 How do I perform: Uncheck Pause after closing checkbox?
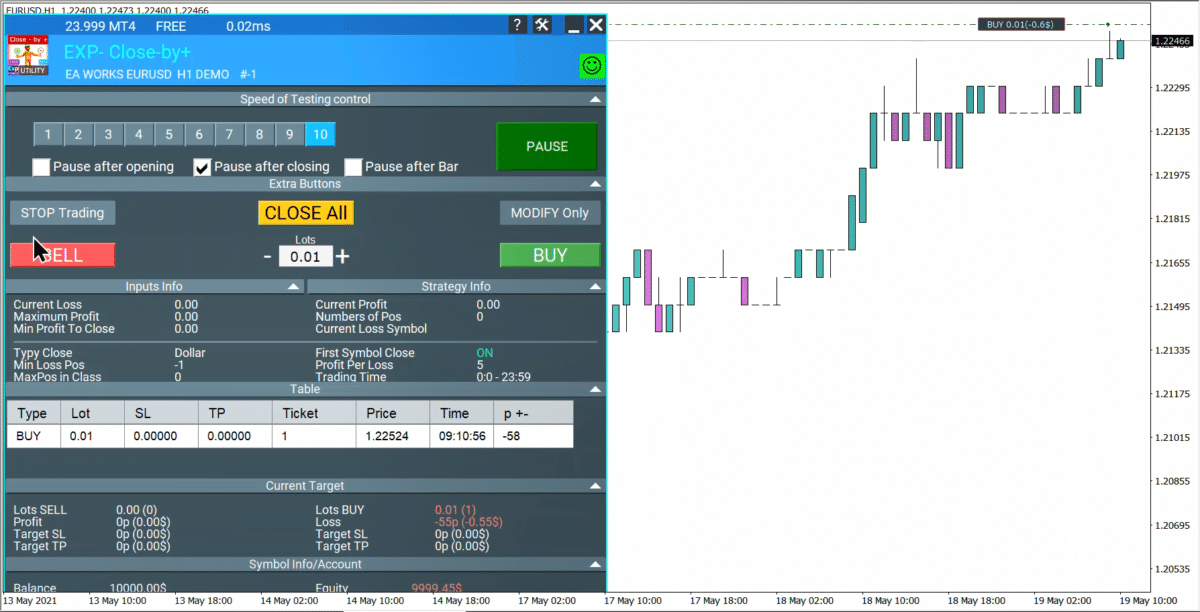[x=202, y=167]
